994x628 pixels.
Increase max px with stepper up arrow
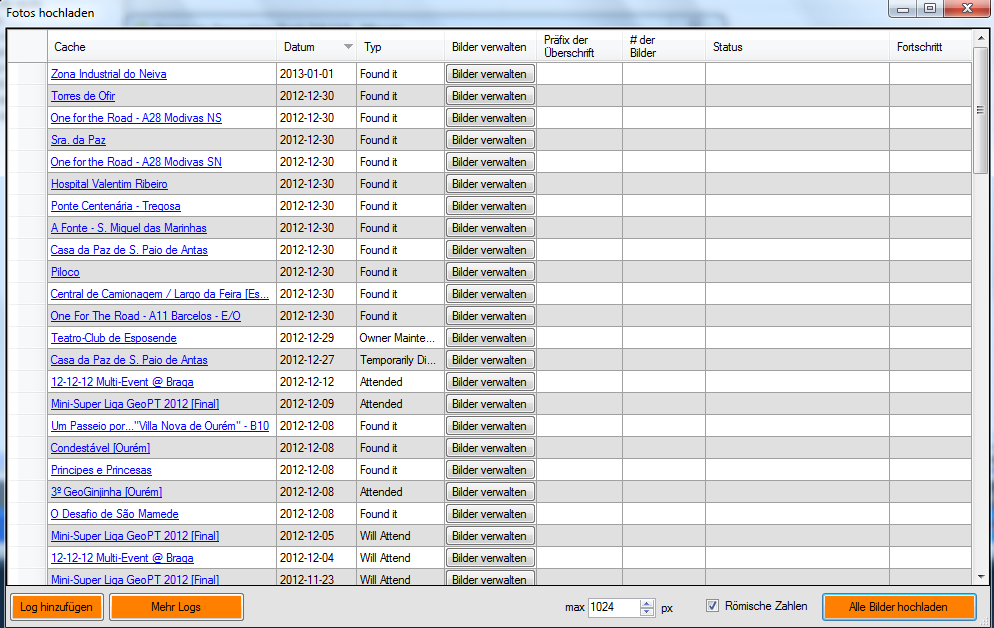click(x=646, y=603)
